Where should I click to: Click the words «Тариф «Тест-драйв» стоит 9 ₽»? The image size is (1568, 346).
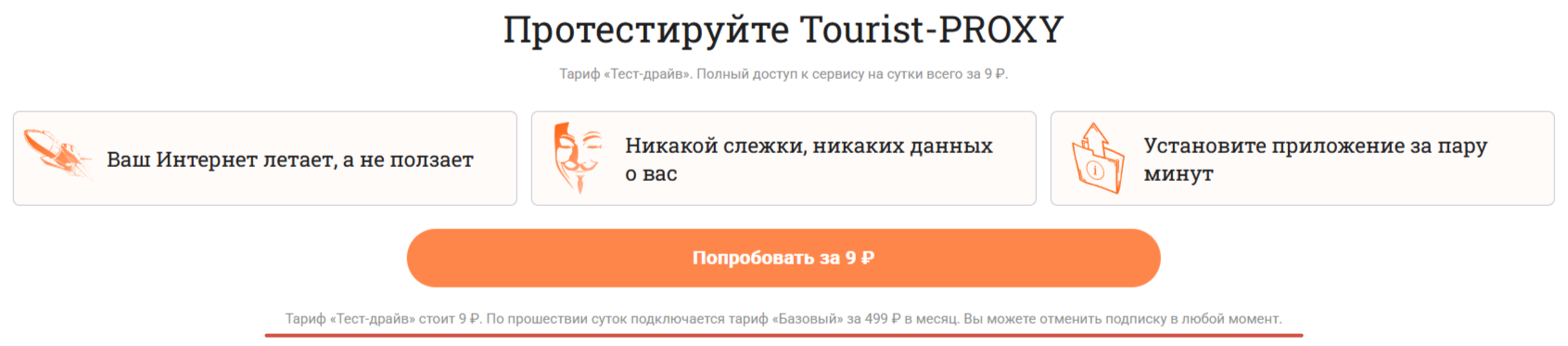(383, 319)
